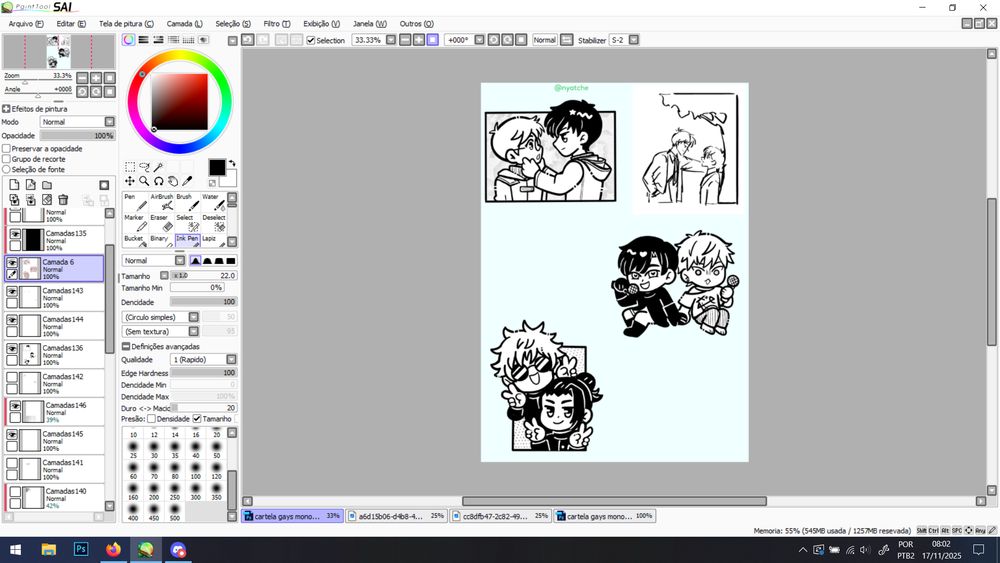Select the AirBrush tool
The image size is (1000, 563).
tap(161, 202)
